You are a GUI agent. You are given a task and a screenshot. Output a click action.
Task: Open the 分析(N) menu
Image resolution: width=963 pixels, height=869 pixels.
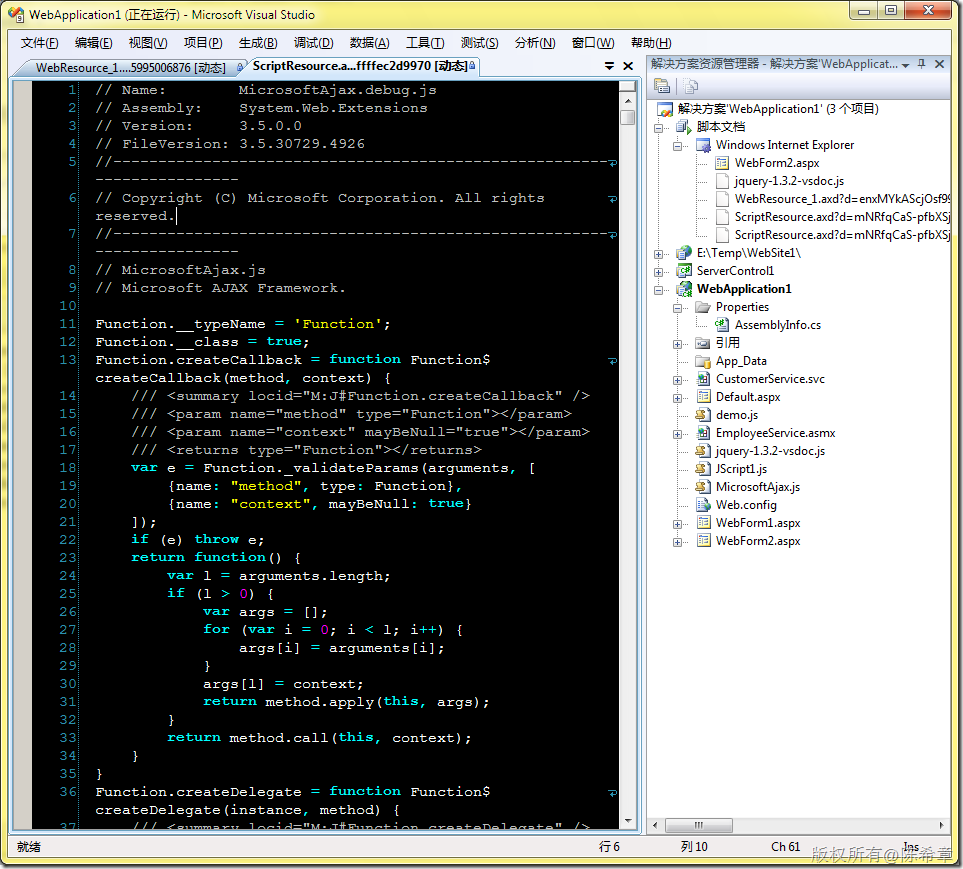[x=535, y=43]
